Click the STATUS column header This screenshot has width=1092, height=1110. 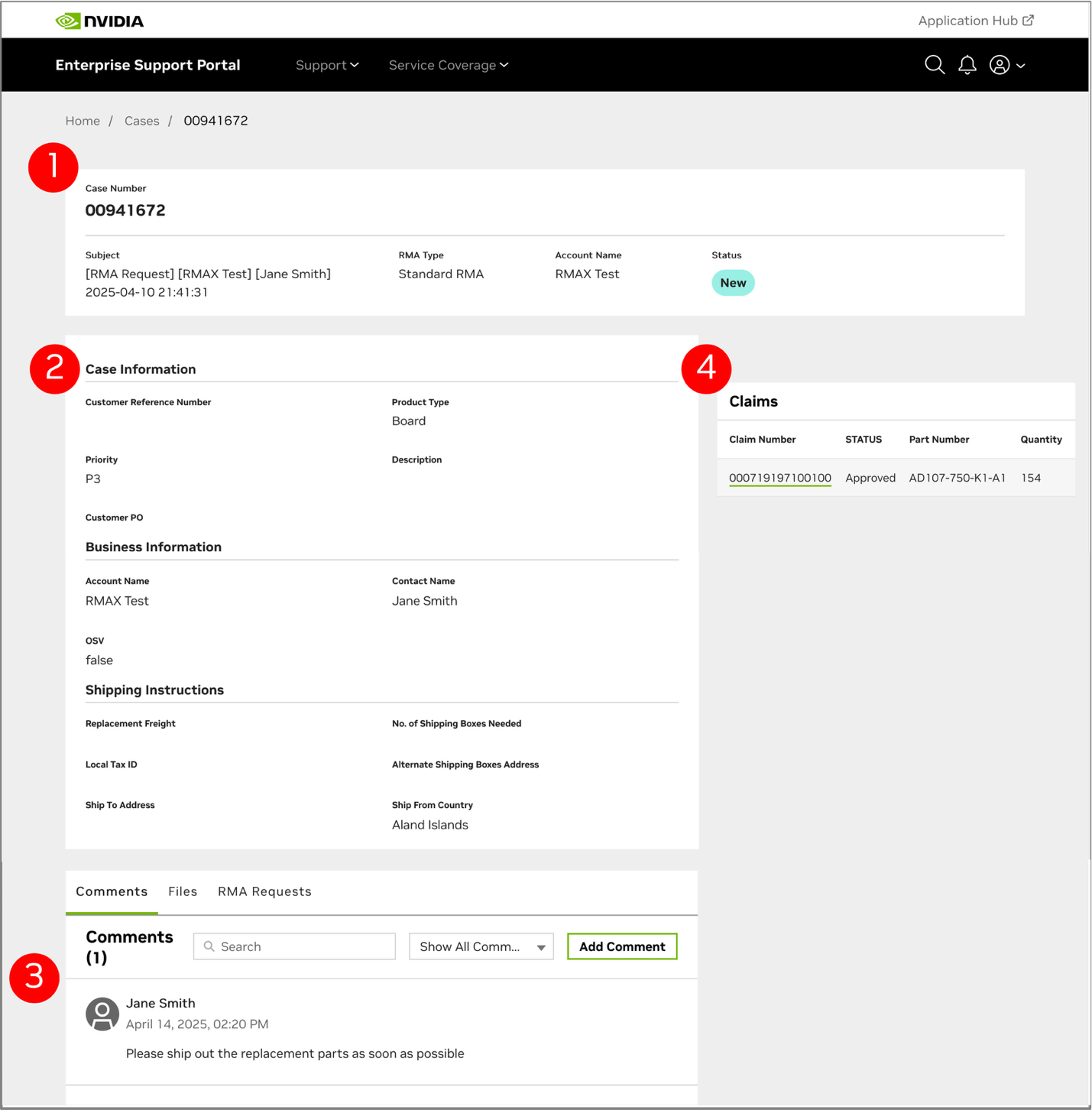coord(864,440)
